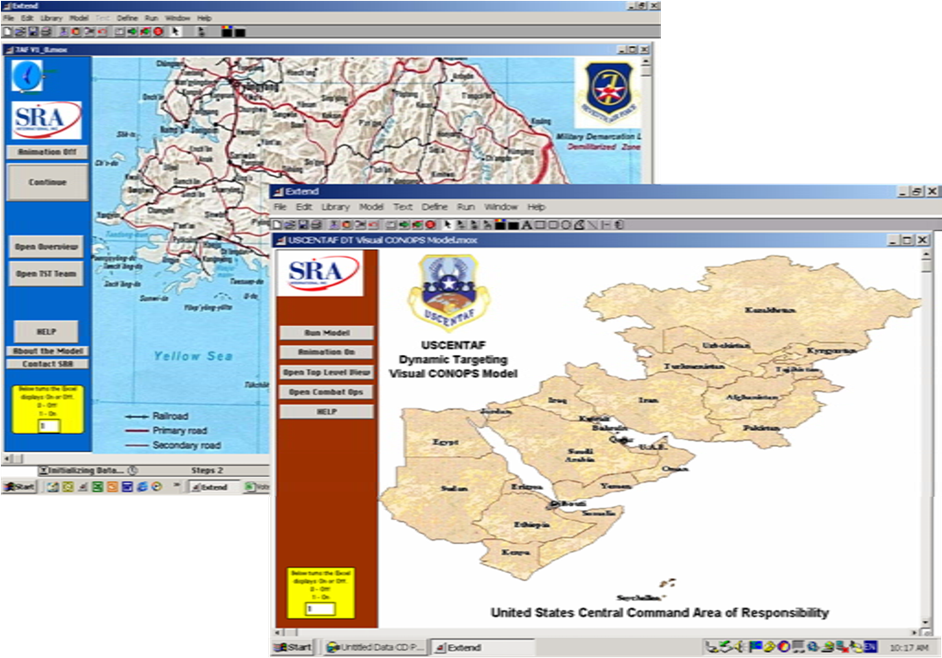Click Undo red arrow icon in front toolbar
The image size is (942, 658).
pyautogui.click(x=373, y=225)
